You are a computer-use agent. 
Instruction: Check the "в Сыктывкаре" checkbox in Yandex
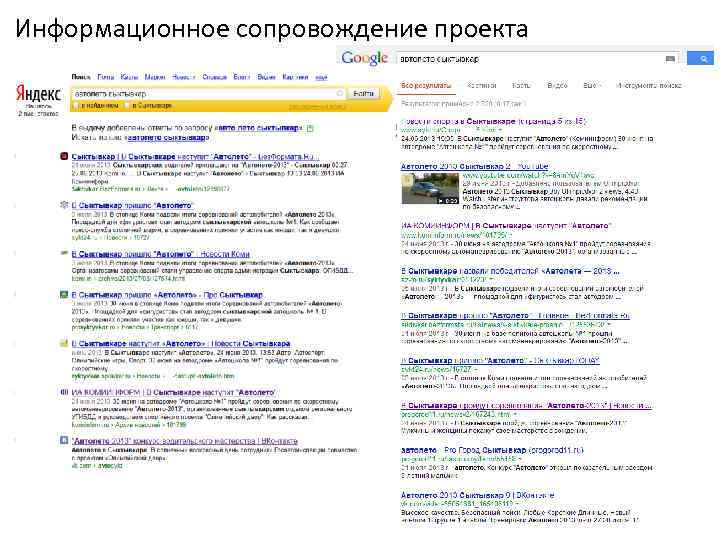tap(128, 106)
